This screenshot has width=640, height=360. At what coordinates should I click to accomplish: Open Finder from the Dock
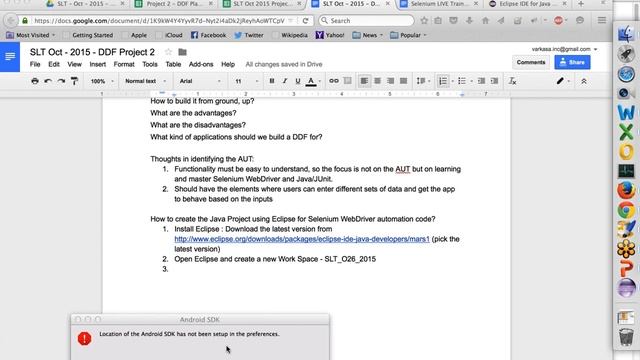pyautogui.click(x=626, y=34)
